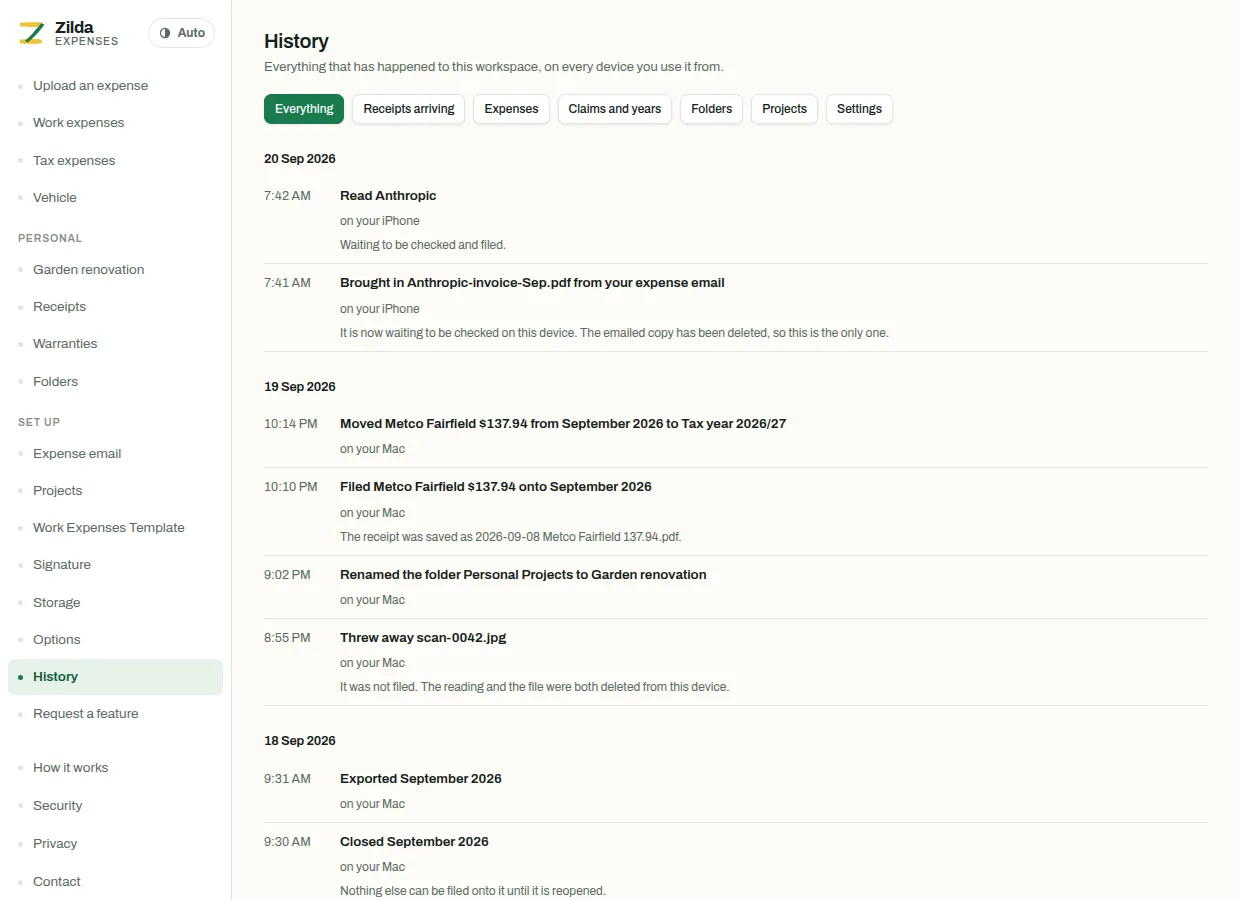The height and width of the screenshot is (900, 1240).
Task: Choose the Projects filter tab in History
Action: point(785,109)
